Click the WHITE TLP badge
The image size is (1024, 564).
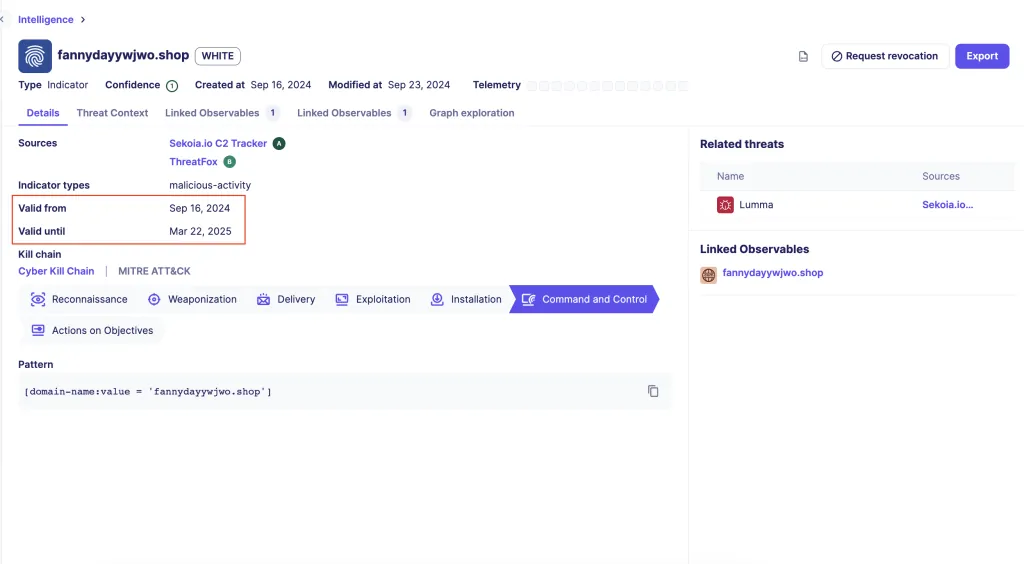(x=217, y=56)
